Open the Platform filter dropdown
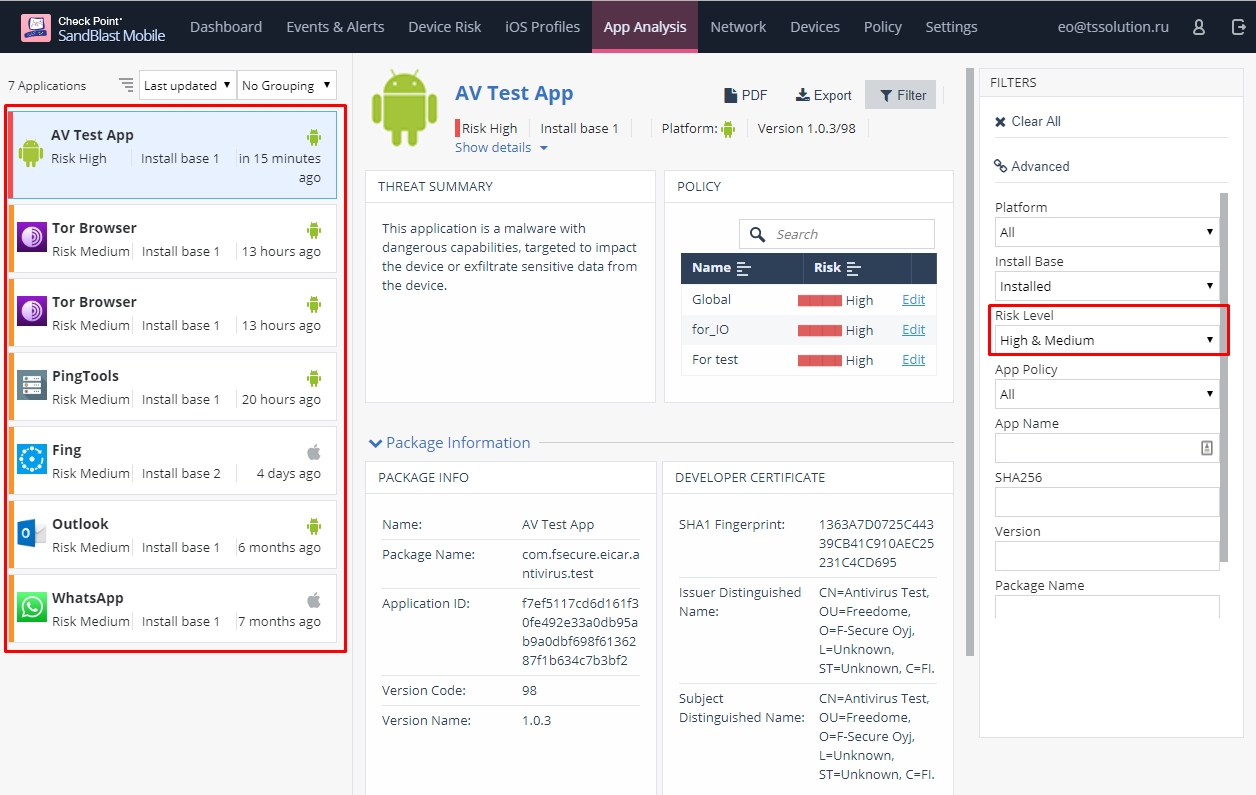Screen dimensions: 1256x795 [1107, 232]
